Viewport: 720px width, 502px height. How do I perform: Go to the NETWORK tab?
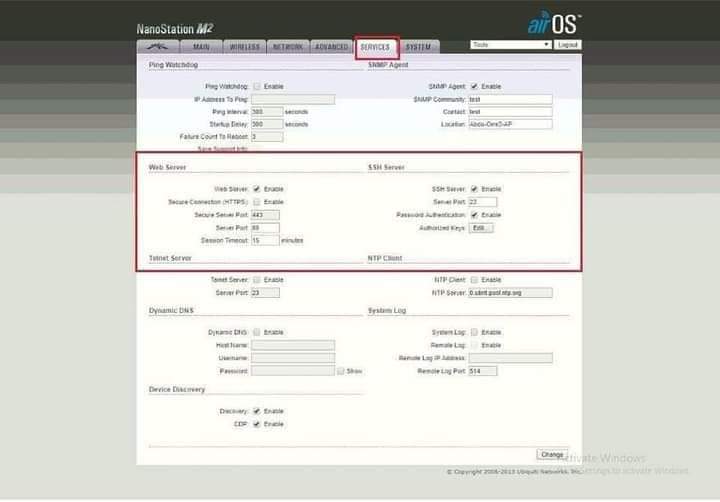pos(288,47)
